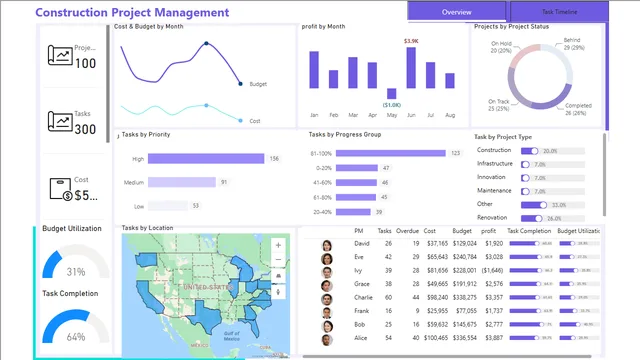
Task: Switch to the Task Timeline tab
Action: coord(559,12)
